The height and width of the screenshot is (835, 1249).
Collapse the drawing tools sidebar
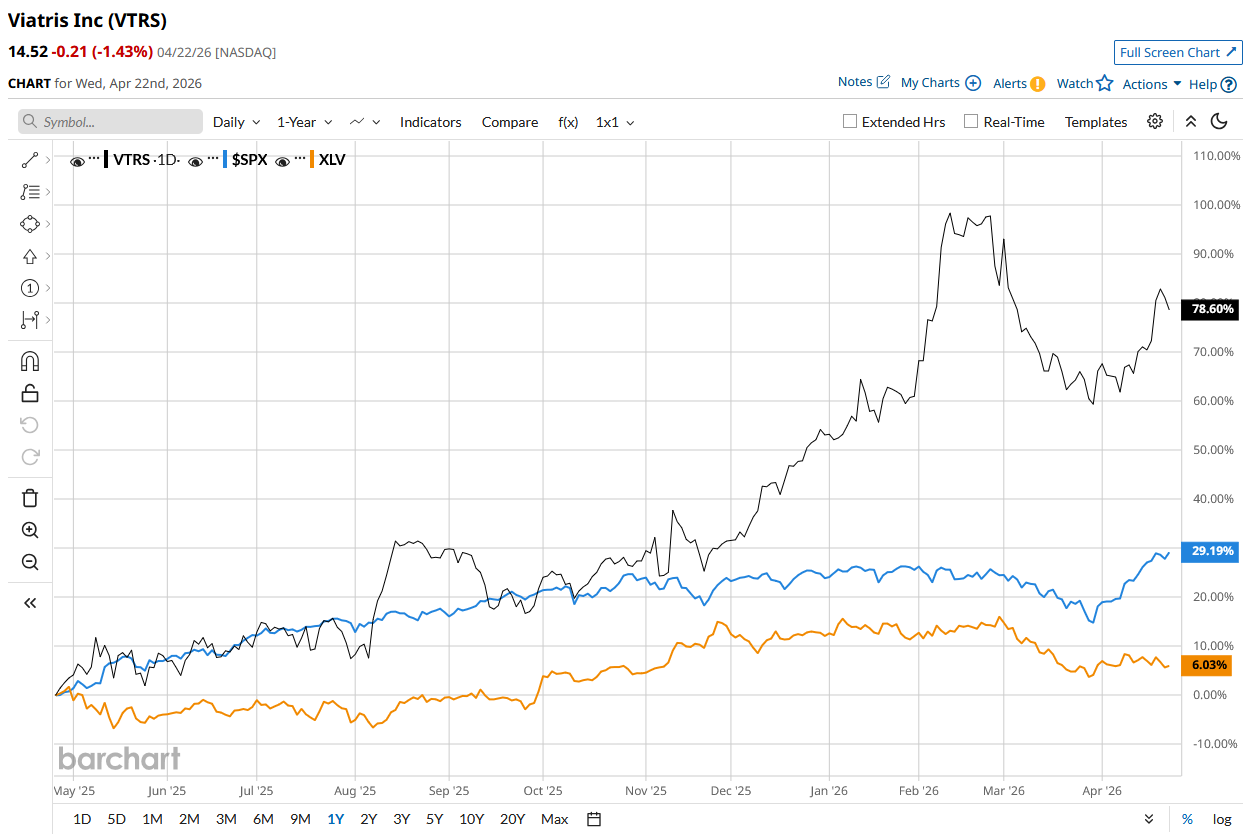(x=30, y=602)
